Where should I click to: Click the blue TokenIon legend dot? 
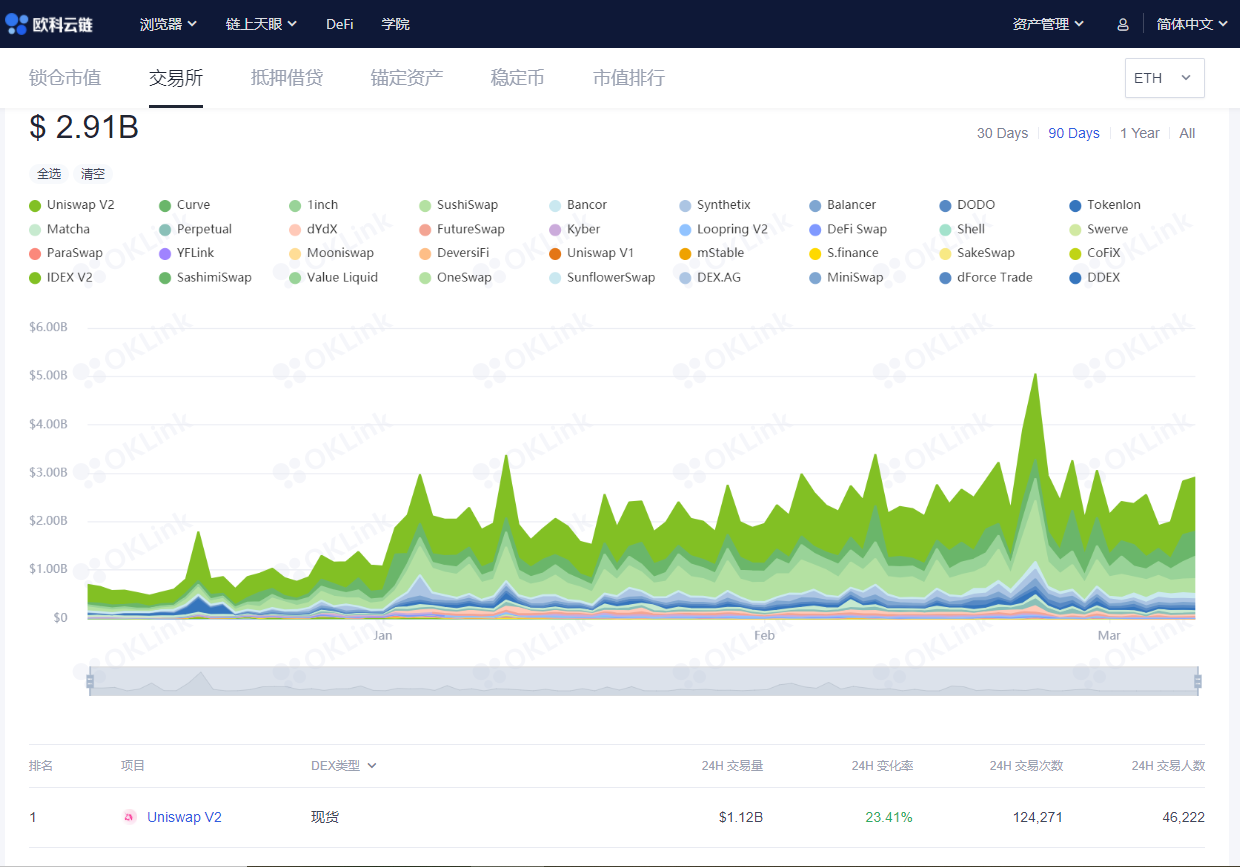[x=1075, y=205]
